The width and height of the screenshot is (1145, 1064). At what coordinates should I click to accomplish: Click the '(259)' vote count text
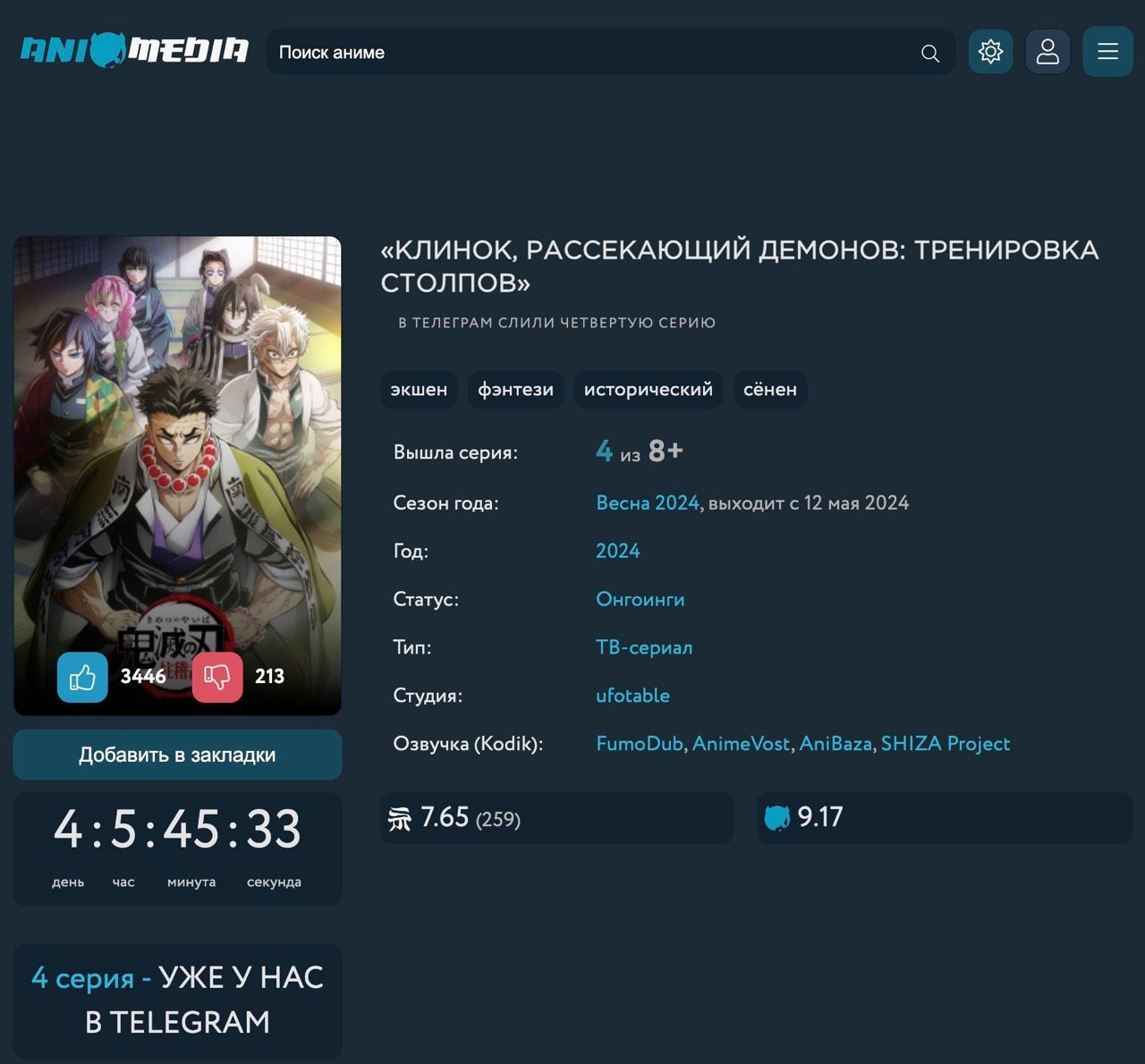click(498, 820)
